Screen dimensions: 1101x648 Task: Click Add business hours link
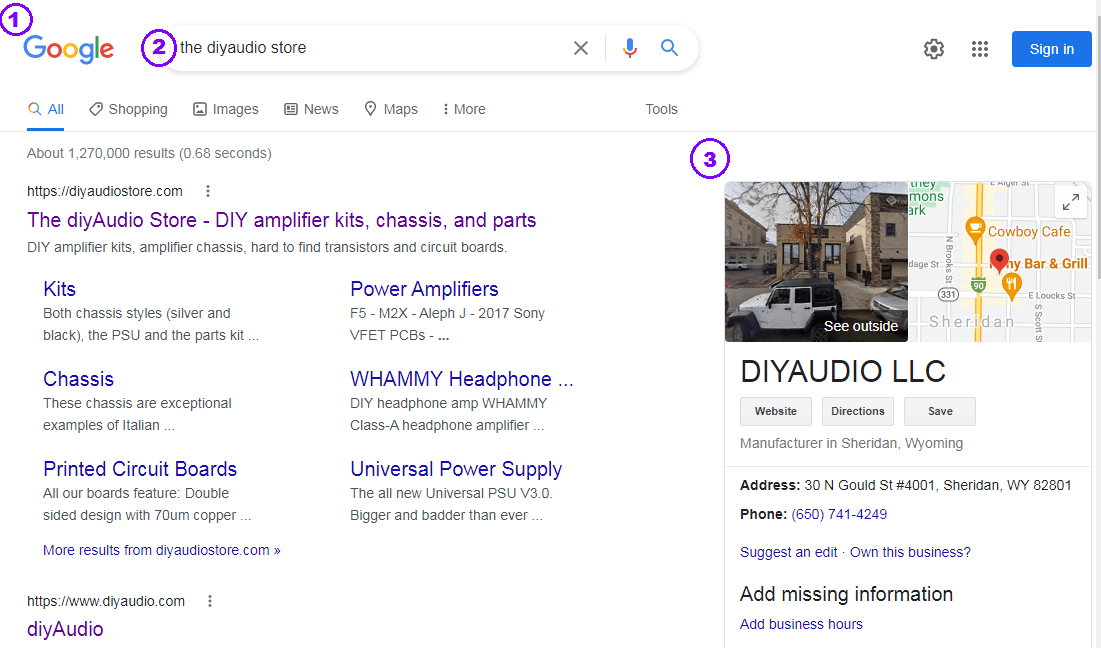click(801, 624)
